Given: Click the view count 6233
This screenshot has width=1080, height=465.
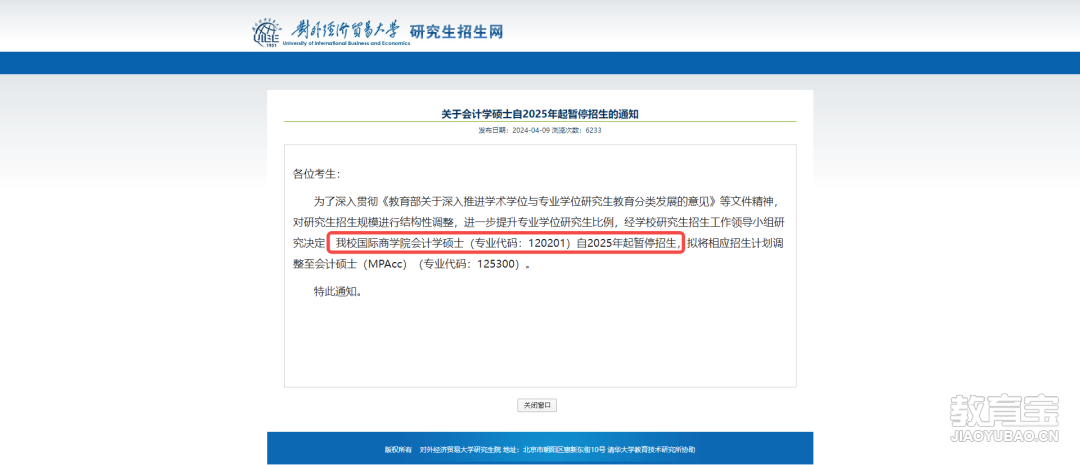Looking at the screenshot, I should 593,130.
